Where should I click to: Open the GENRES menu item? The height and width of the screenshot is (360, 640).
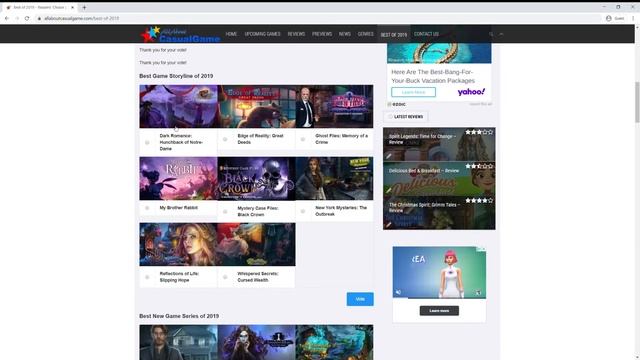[x=366, y=34]
